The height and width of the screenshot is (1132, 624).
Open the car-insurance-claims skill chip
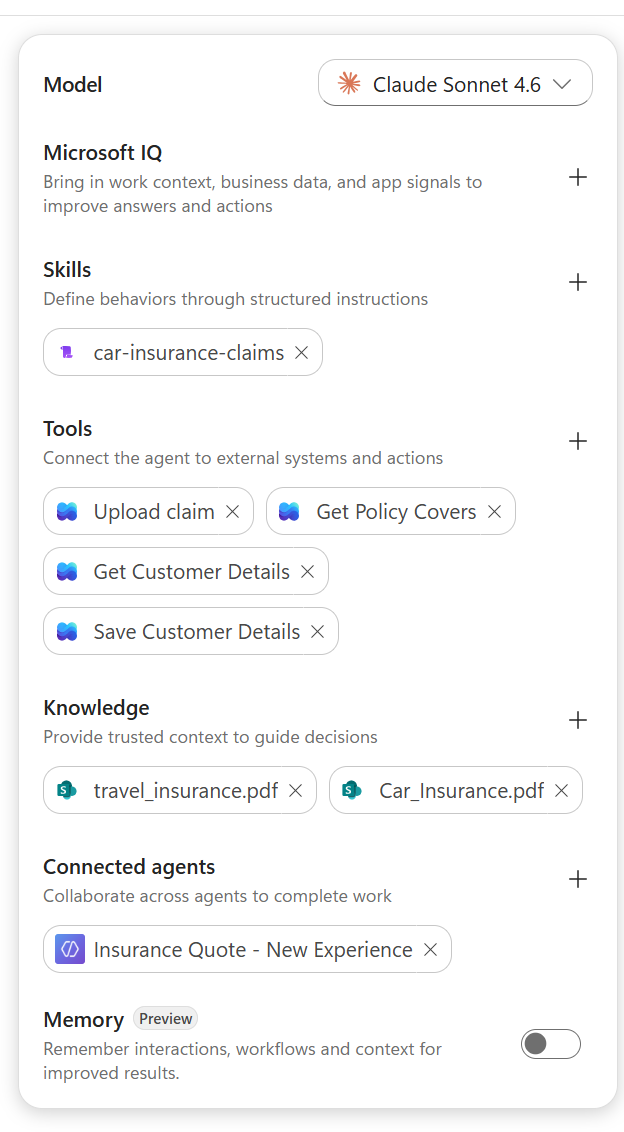click(183, 352)
